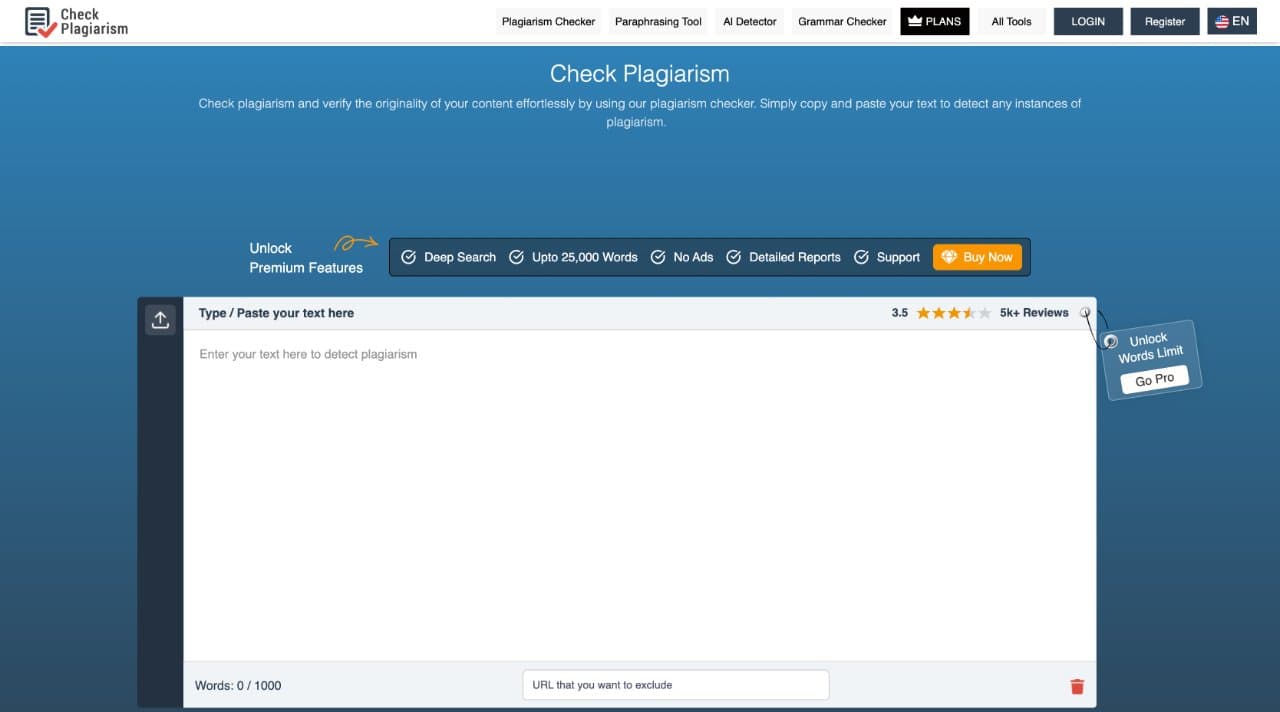Click the US flag language icon
The image size is (1280, 712).
click(x=1221, y=21)
